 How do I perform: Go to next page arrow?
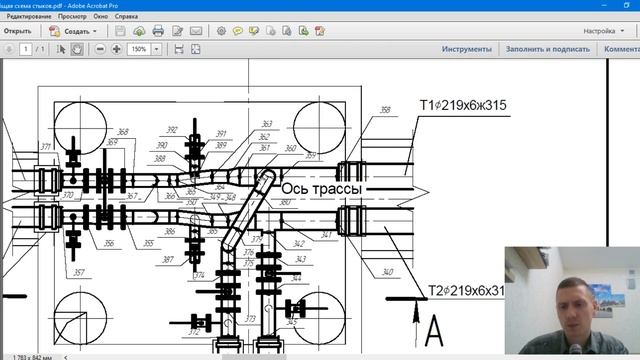[x=9, y=49]
